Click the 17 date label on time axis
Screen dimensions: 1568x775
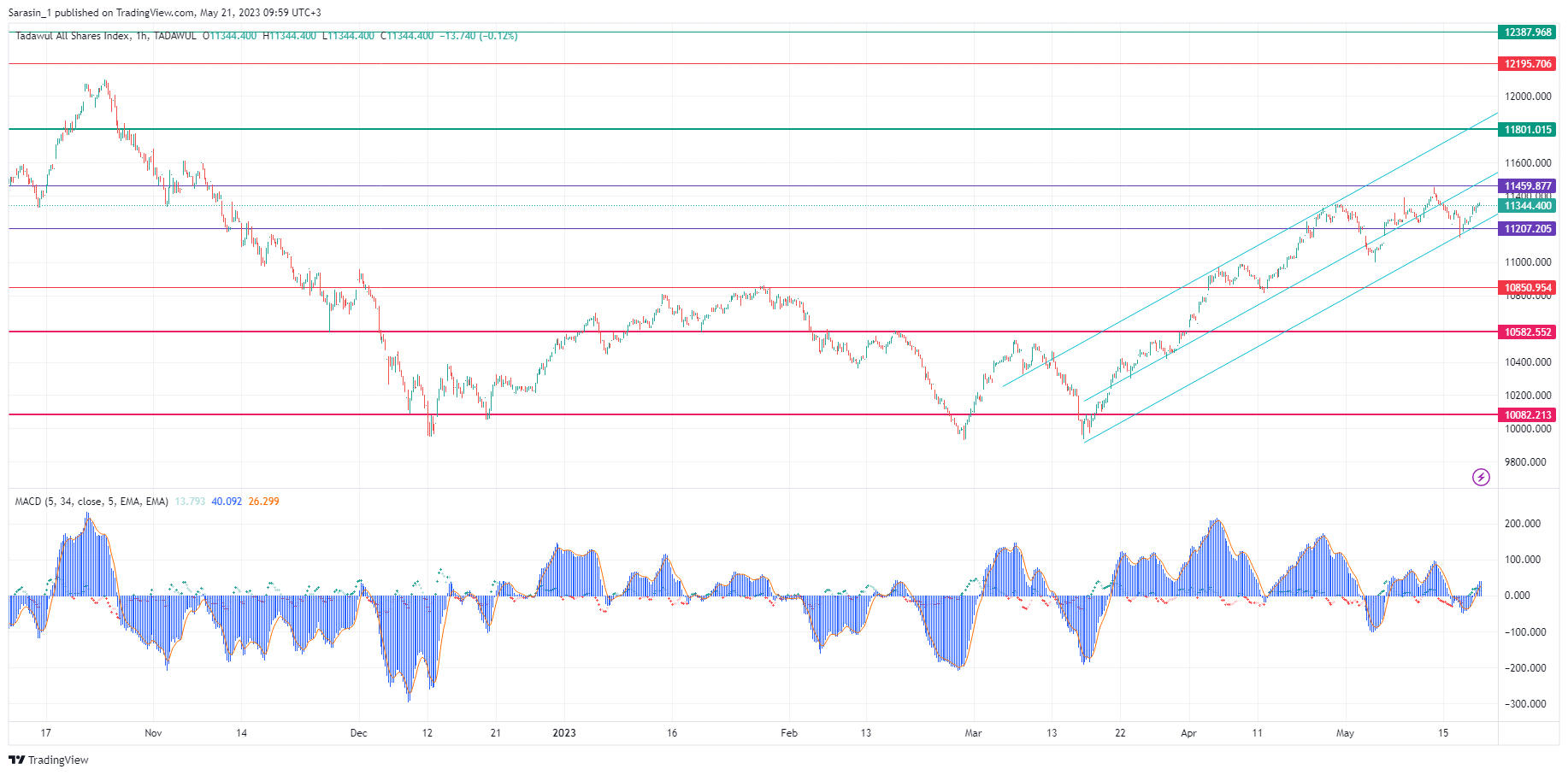click(46, 733)
